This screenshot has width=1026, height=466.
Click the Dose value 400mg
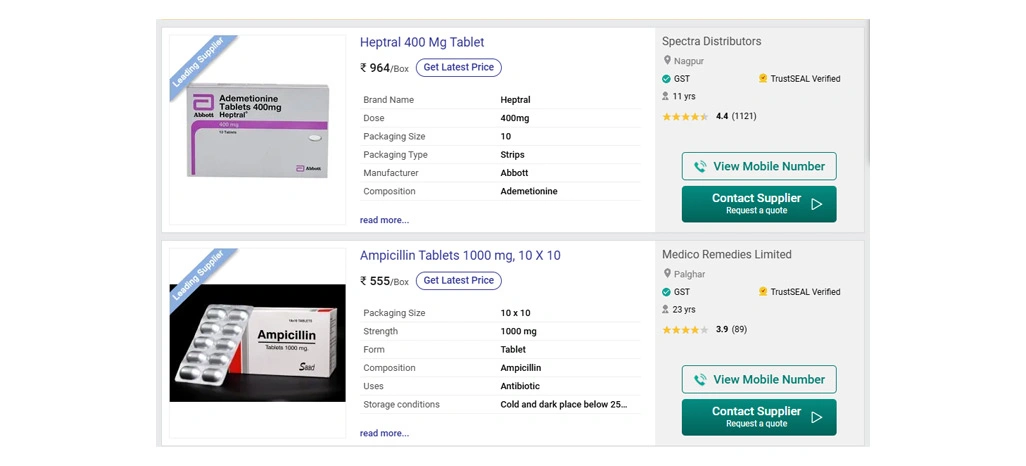[515, 118]
